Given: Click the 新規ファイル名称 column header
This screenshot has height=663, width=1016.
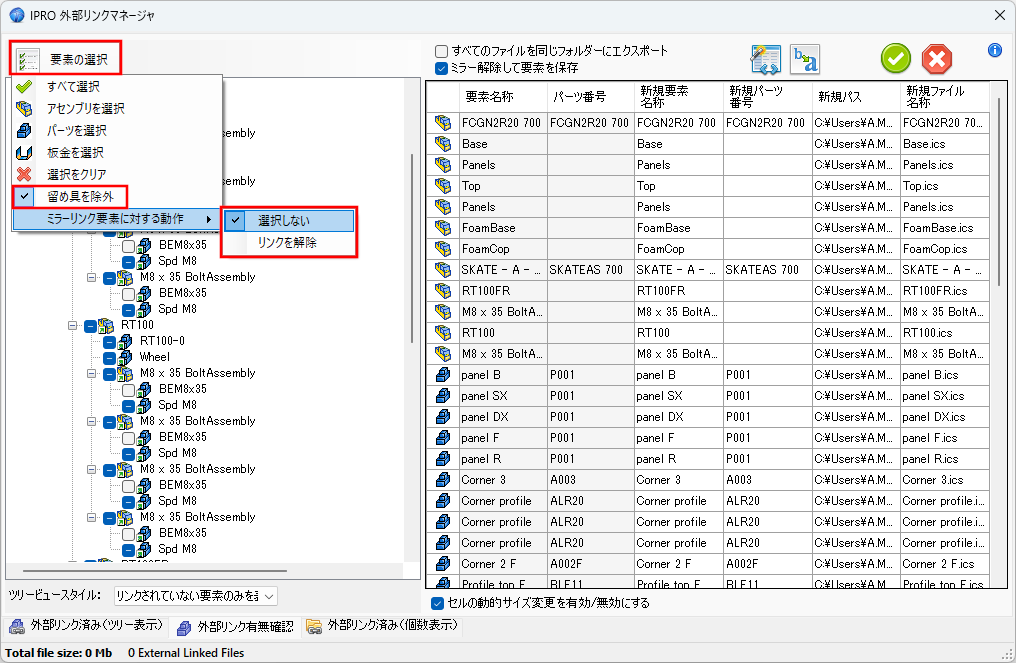Looking at the screenshot, I should (x=945, y=97).
